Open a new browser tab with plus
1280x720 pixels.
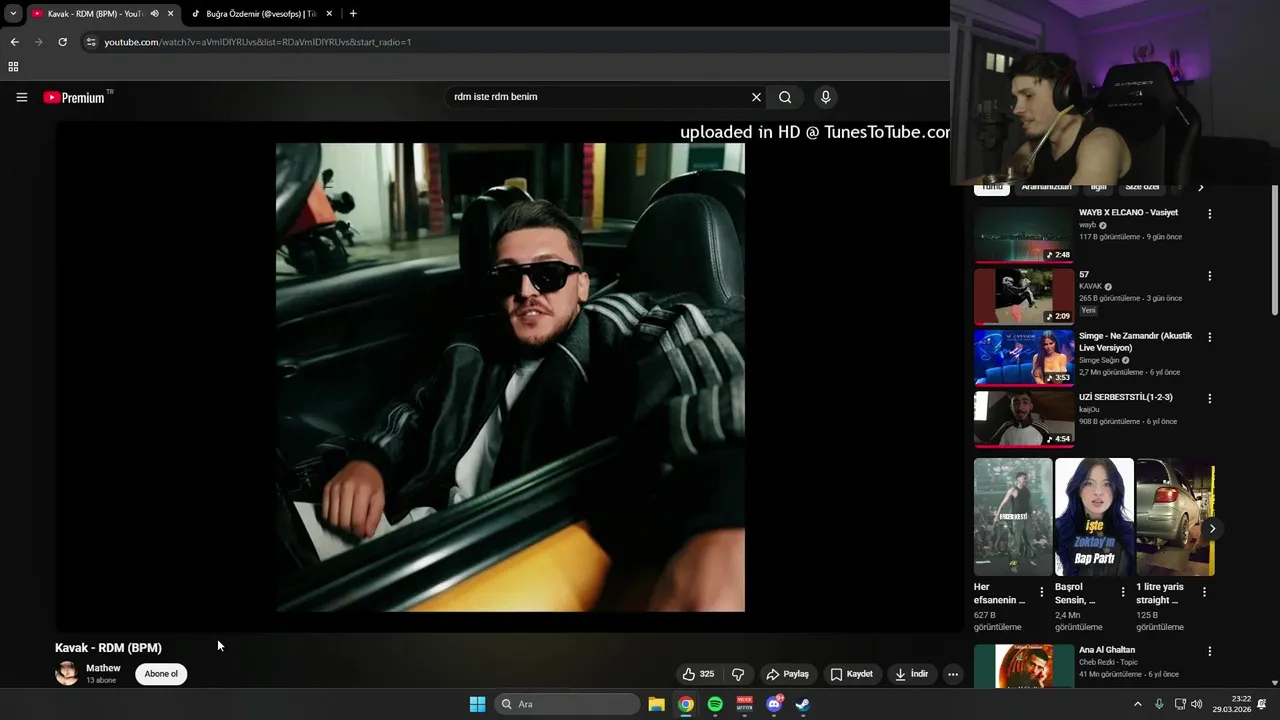[353, 14]
